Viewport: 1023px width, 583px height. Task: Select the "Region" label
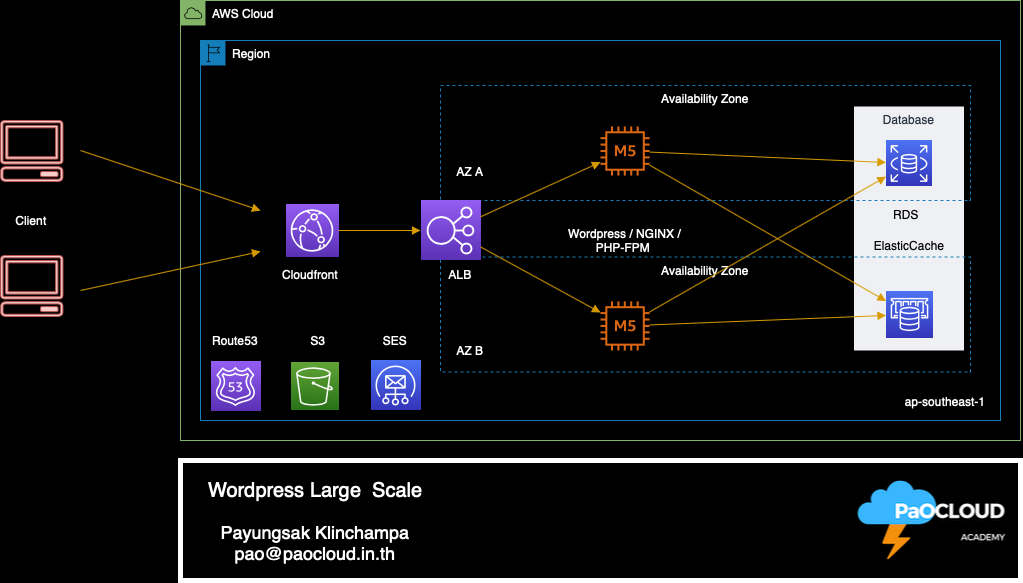click(x=251, y=54)
